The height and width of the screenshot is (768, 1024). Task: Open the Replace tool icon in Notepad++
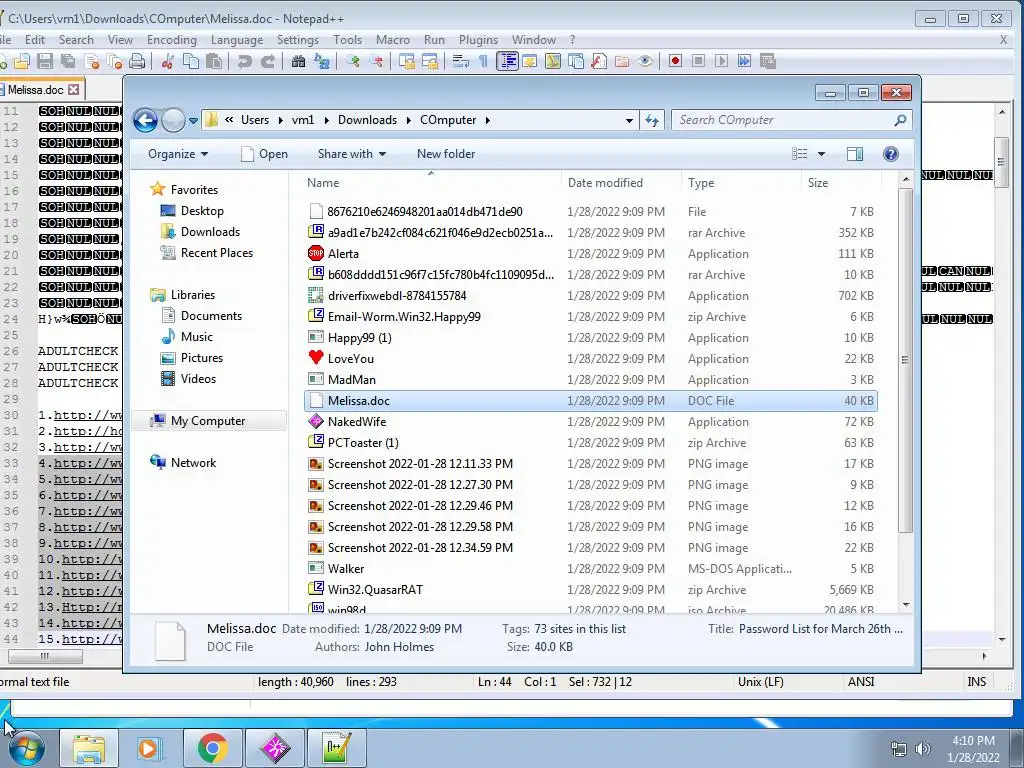pos(321,61)
